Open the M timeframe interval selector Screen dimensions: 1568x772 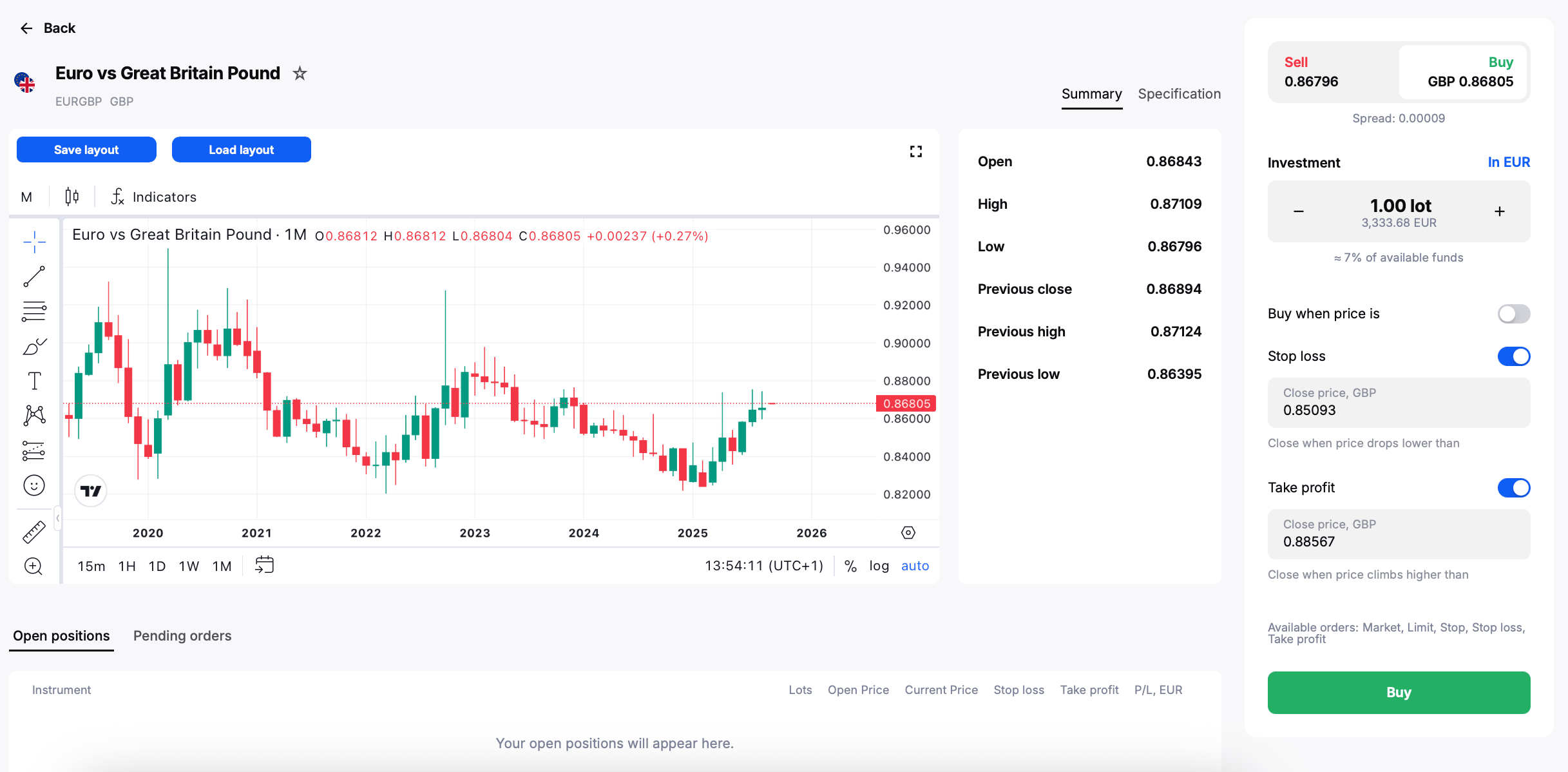tap(26, 197)
